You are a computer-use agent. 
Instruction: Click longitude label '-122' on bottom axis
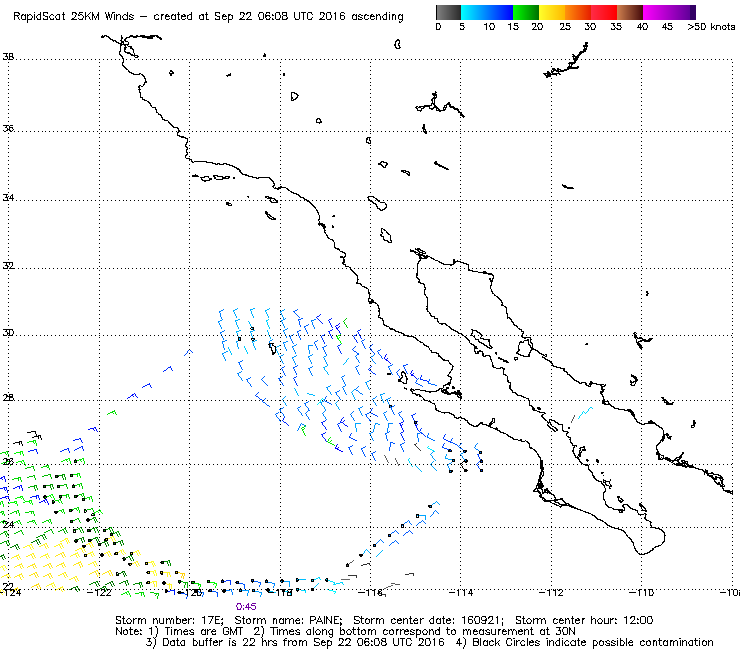(100, 592)
